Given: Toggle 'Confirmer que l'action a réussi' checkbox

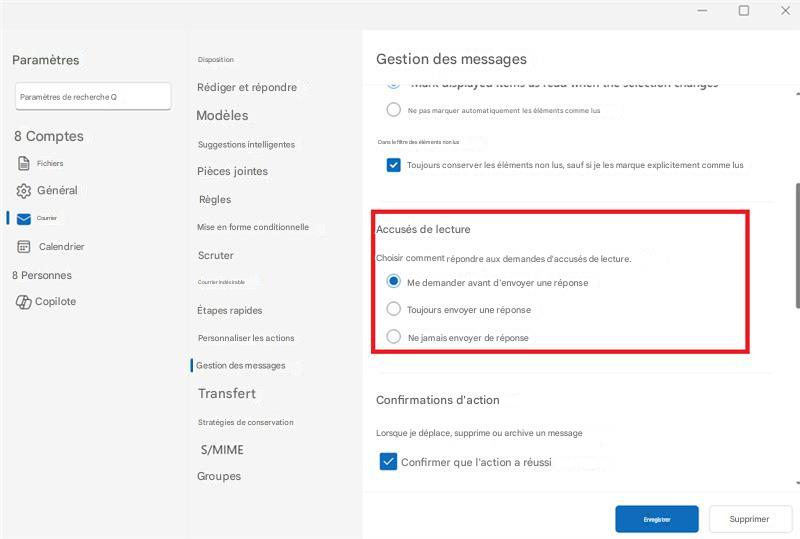Looking at the screenshot, I should (x=388, y=461).
